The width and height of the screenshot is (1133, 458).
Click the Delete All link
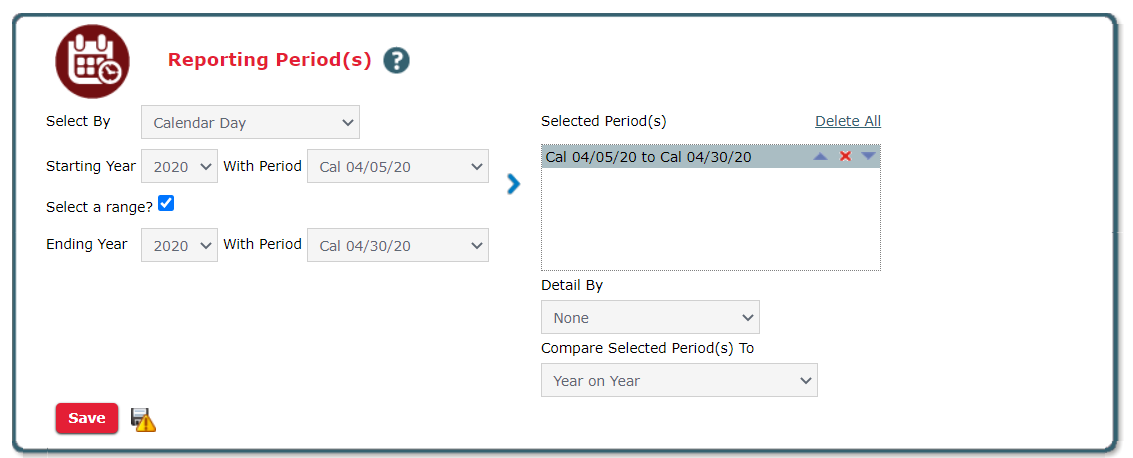848,121
